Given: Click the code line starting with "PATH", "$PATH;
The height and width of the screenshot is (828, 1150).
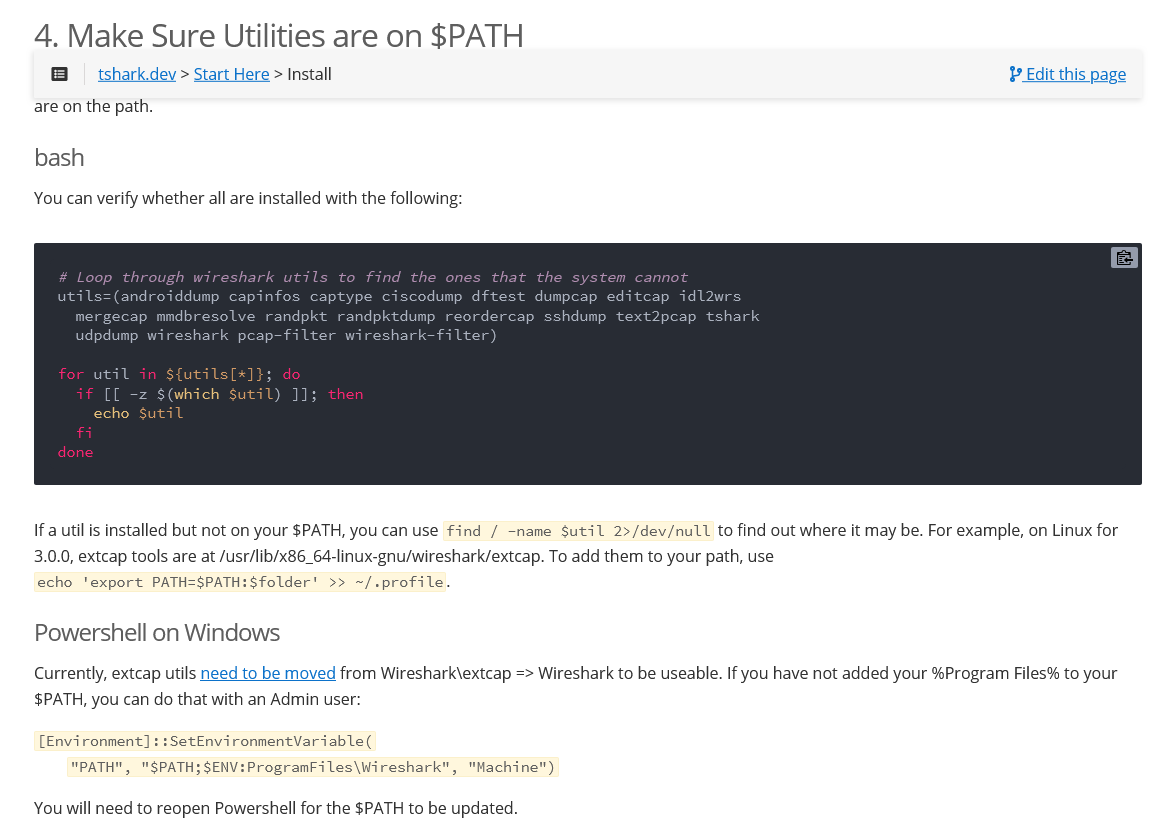Looking at the screenshot, I should (x=312, y=767).
